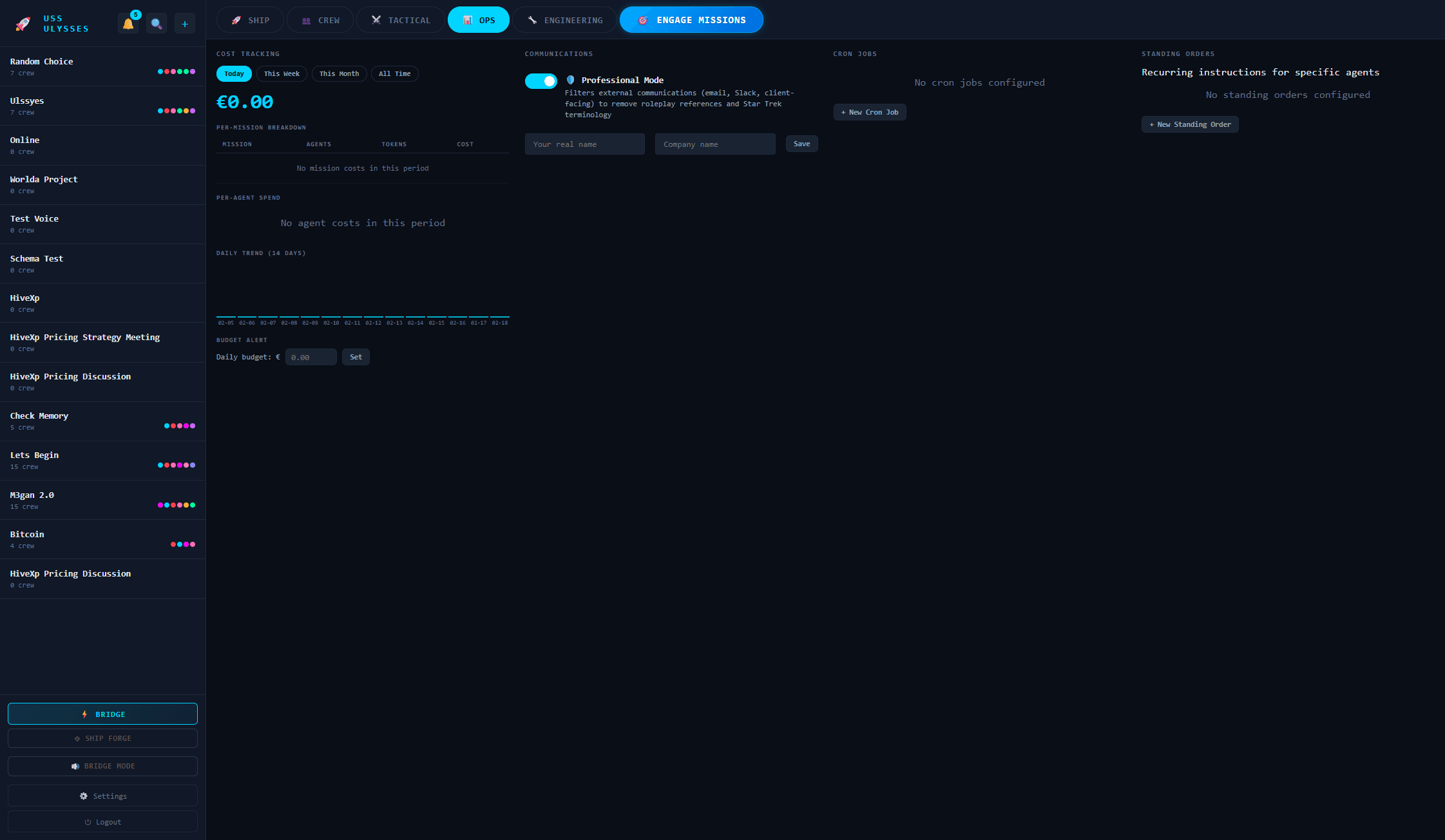The image size is (1445, 840).
Task: Switch cost tracking to All Time
Action: click(394, 73)
